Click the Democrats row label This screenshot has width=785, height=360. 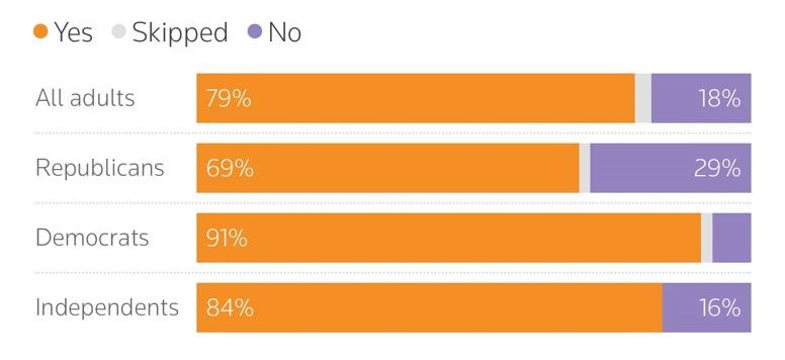tap(92, 237)
